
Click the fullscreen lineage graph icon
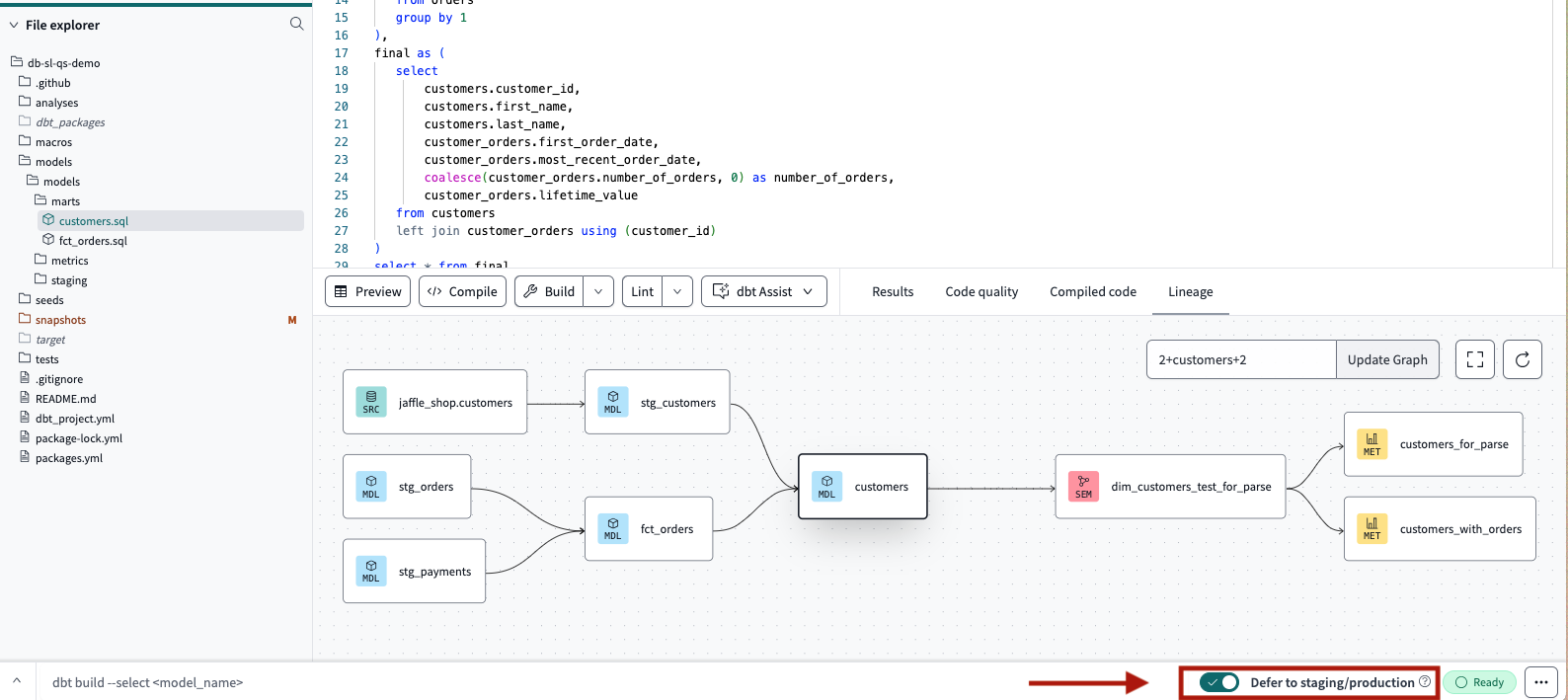[1475, 359]
